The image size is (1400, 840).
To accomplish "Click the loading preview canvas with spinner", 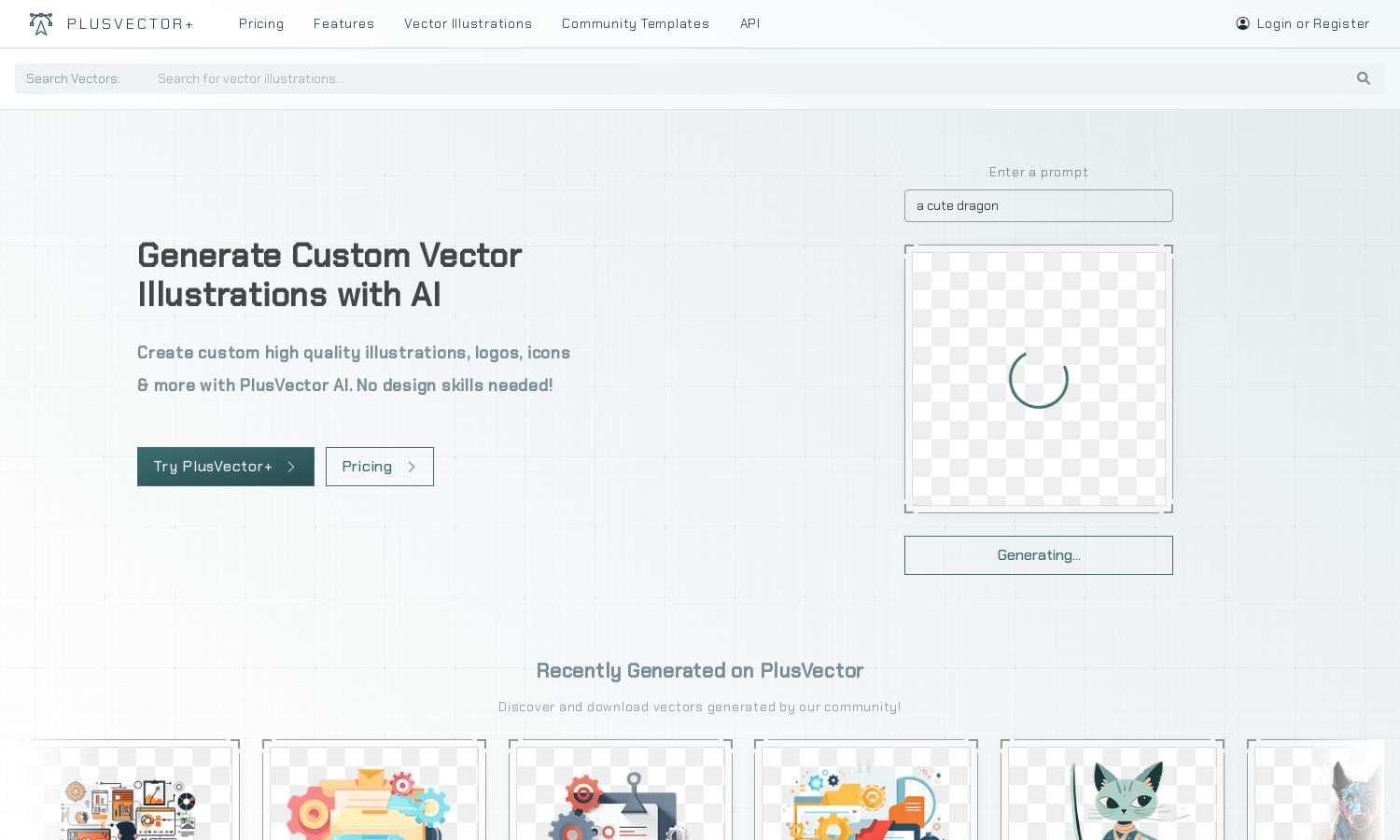I will point(1039,379).
